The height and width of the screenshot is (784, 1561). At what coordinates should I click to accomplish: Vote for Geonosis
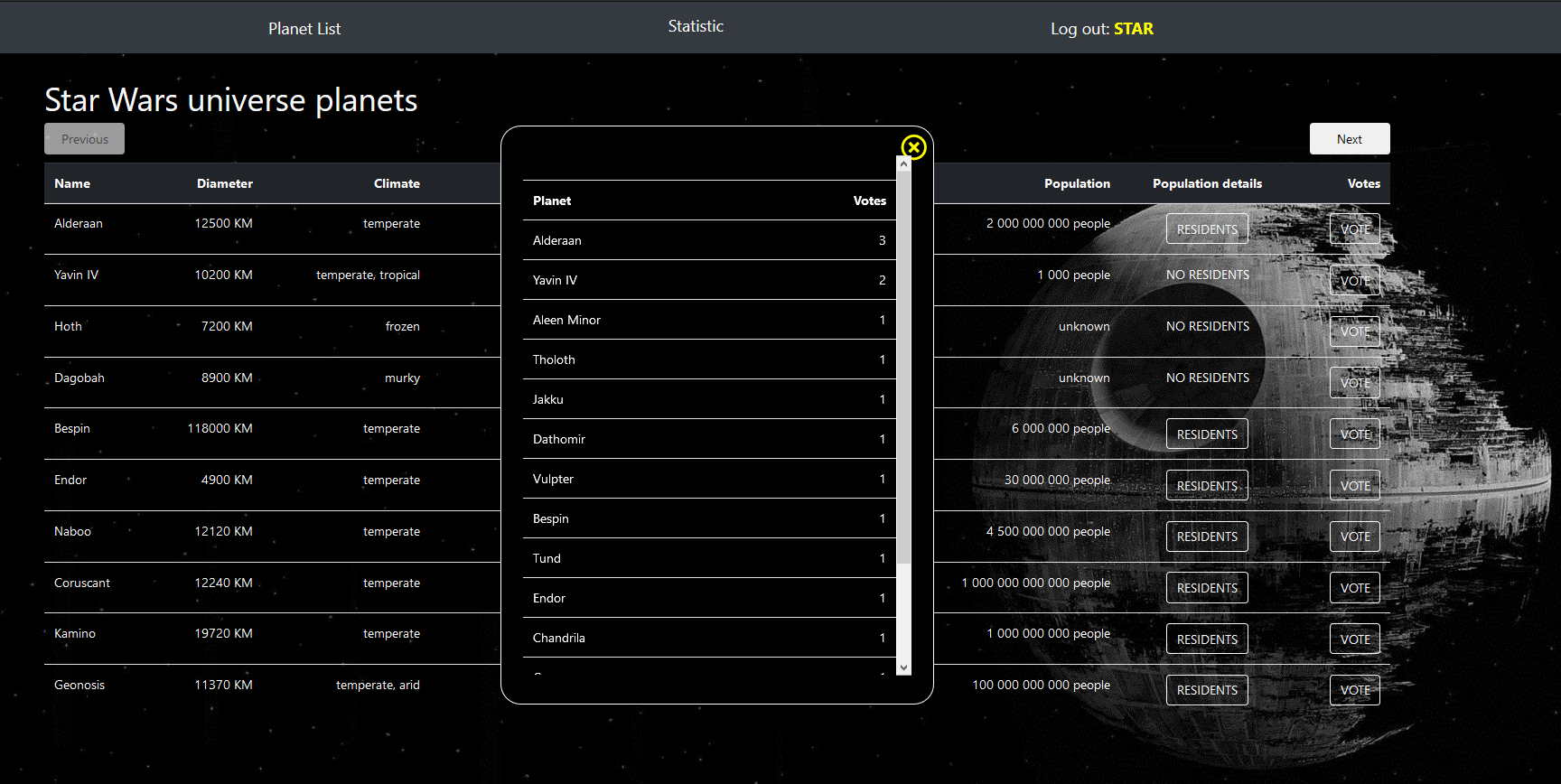1355,690
